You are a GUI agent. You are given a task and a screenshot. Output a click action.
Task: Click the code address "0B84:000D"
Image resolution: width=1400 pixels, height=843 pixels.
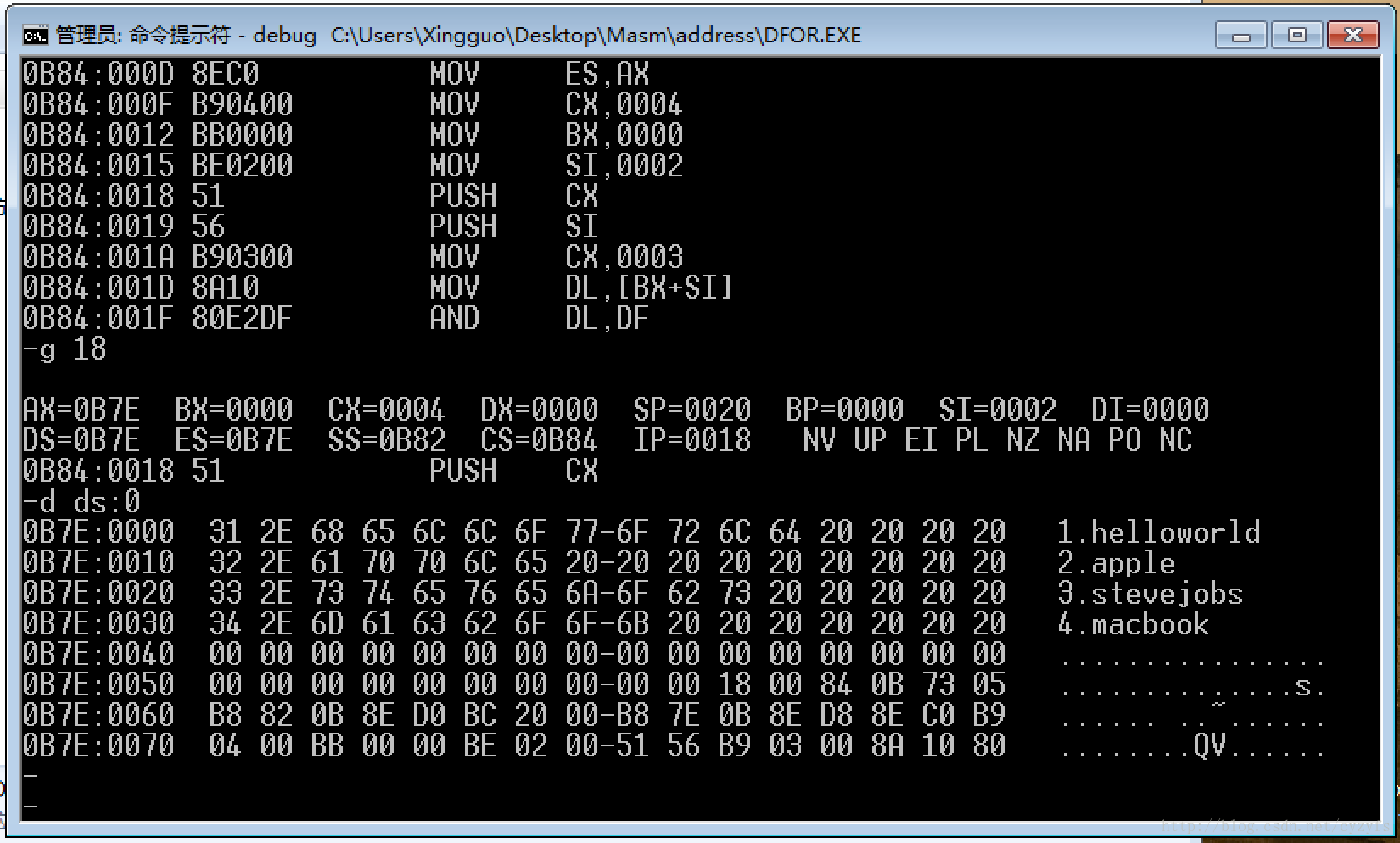tap(98, 75)
